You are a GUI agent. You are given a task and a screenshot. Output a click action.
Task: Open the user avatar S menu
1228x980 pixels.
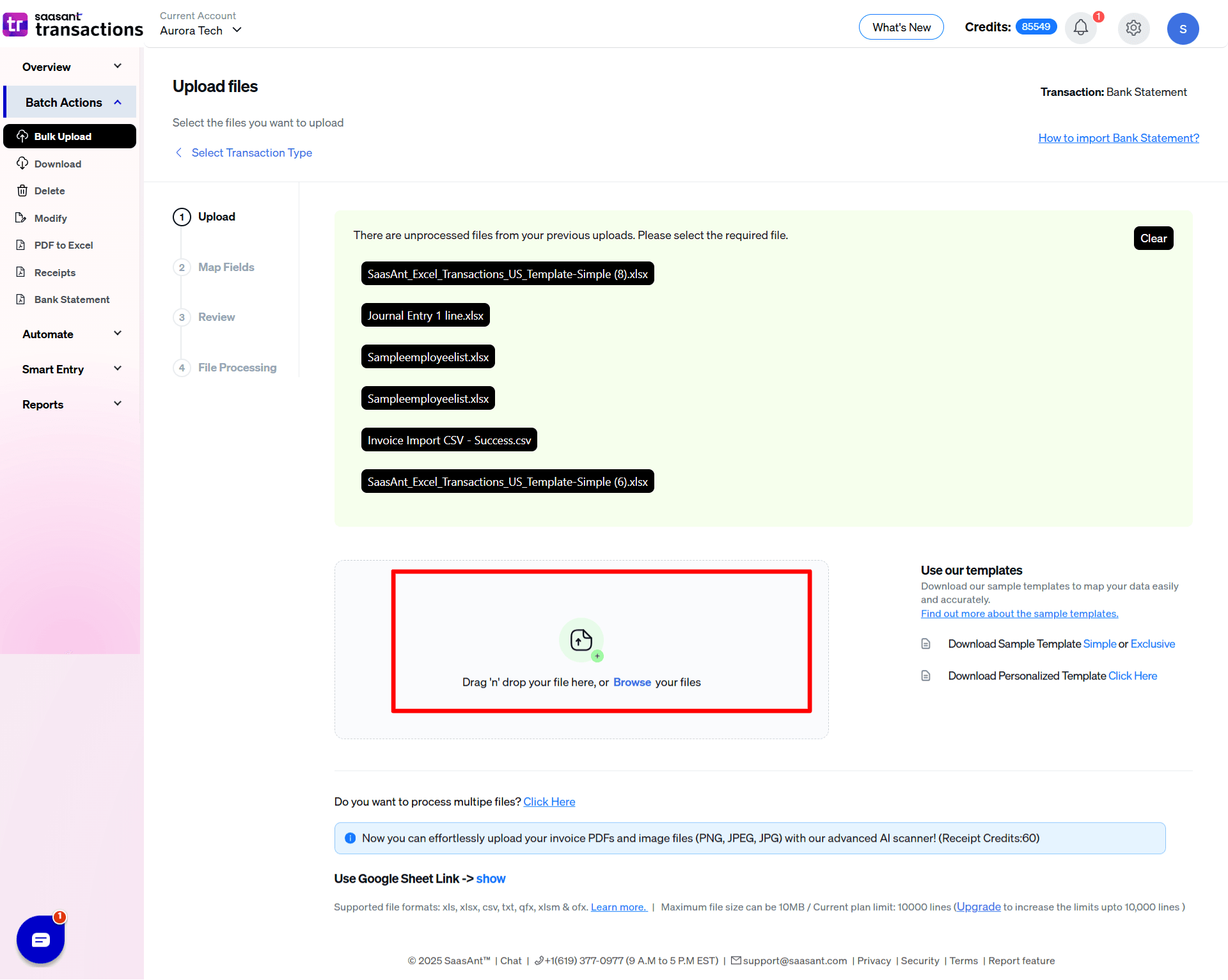click(1183, 28)
